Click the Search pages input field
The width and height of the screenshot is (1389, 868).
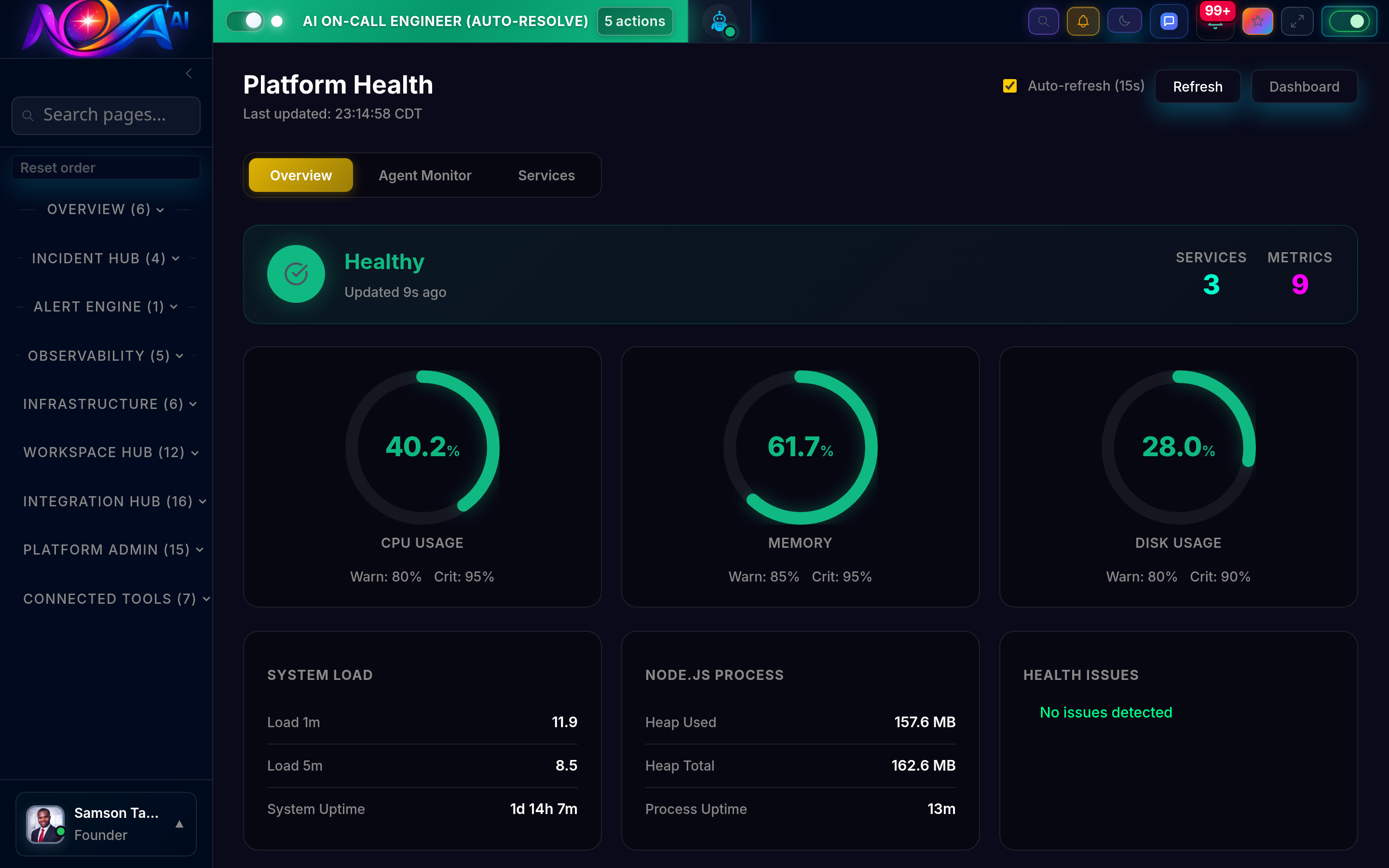pos(106,115)
